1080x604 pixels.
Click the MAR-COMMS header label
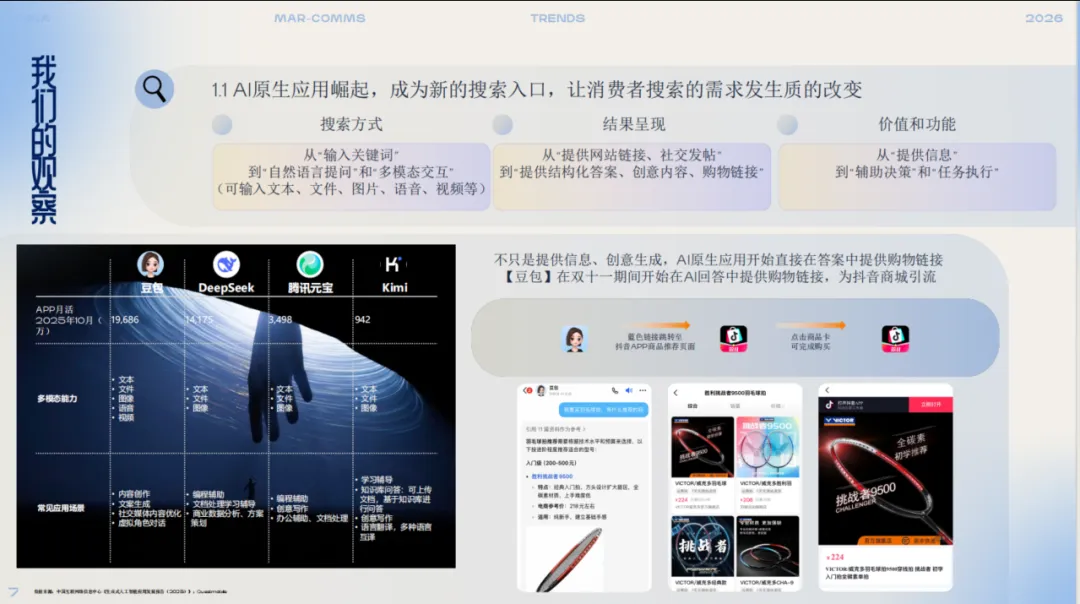coord(320,19)
